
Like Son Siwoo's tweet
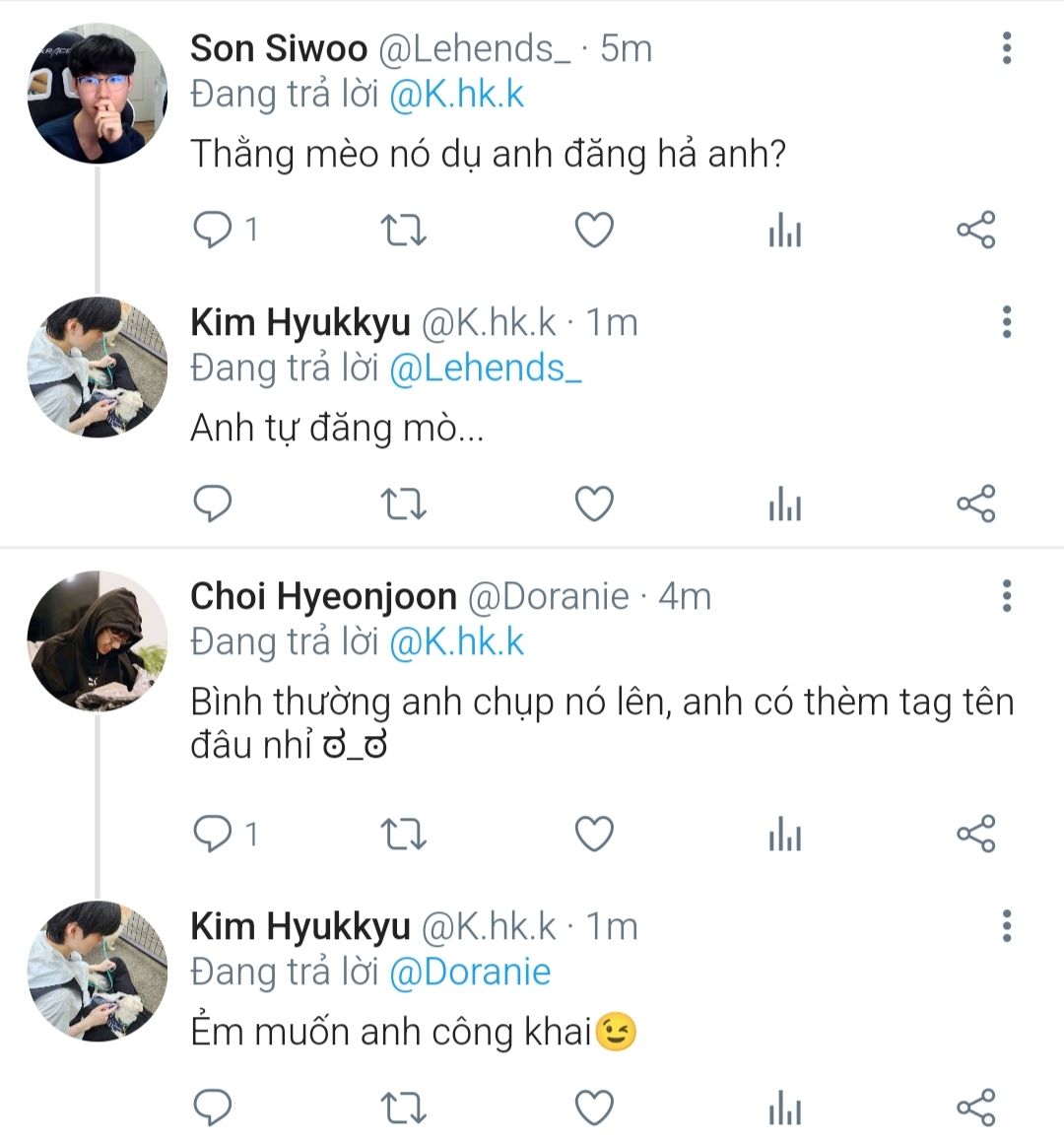pyautogui.click(x=594, y=231)
